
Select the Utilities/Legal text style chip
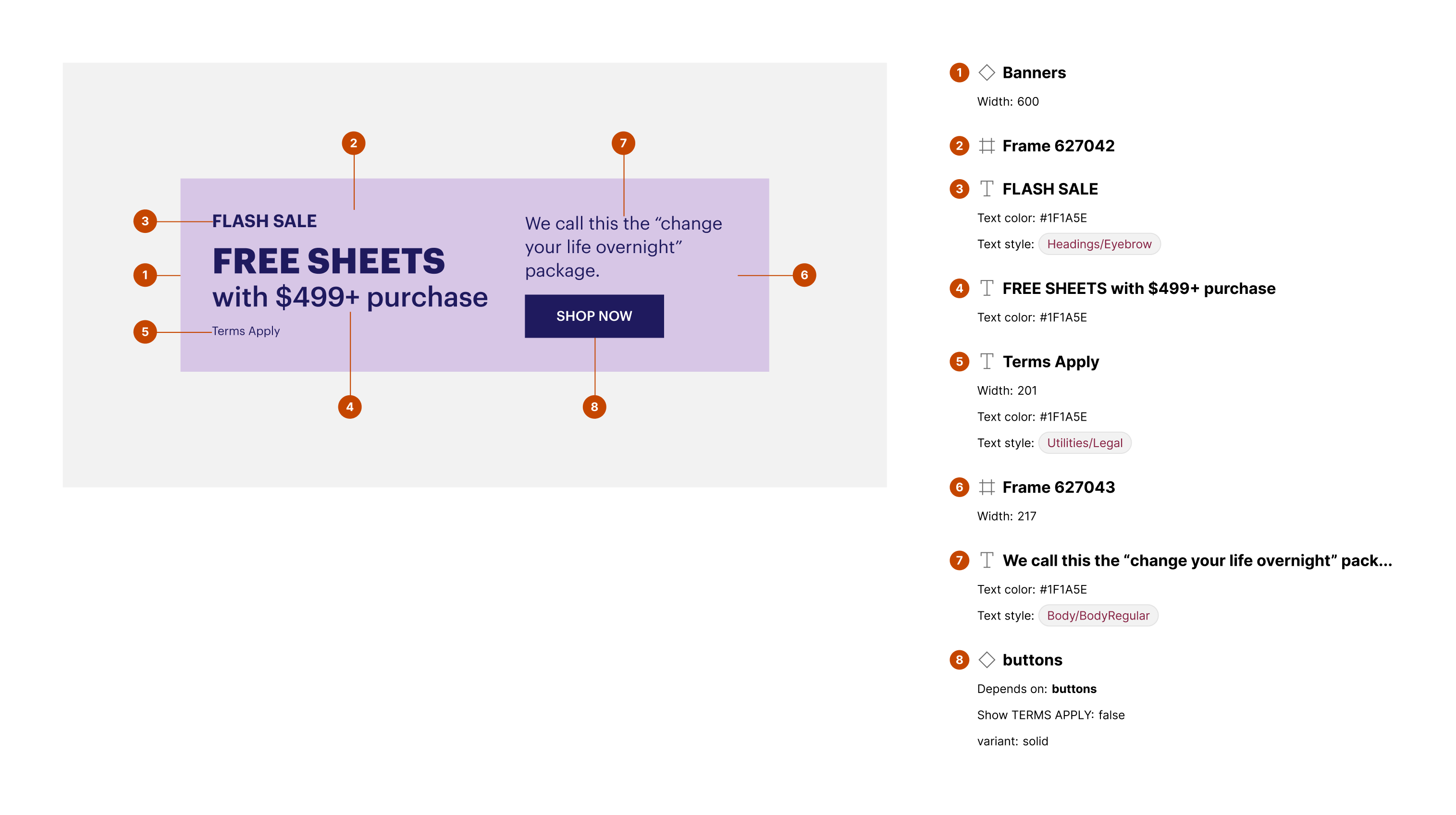[x=1084, y=443]
